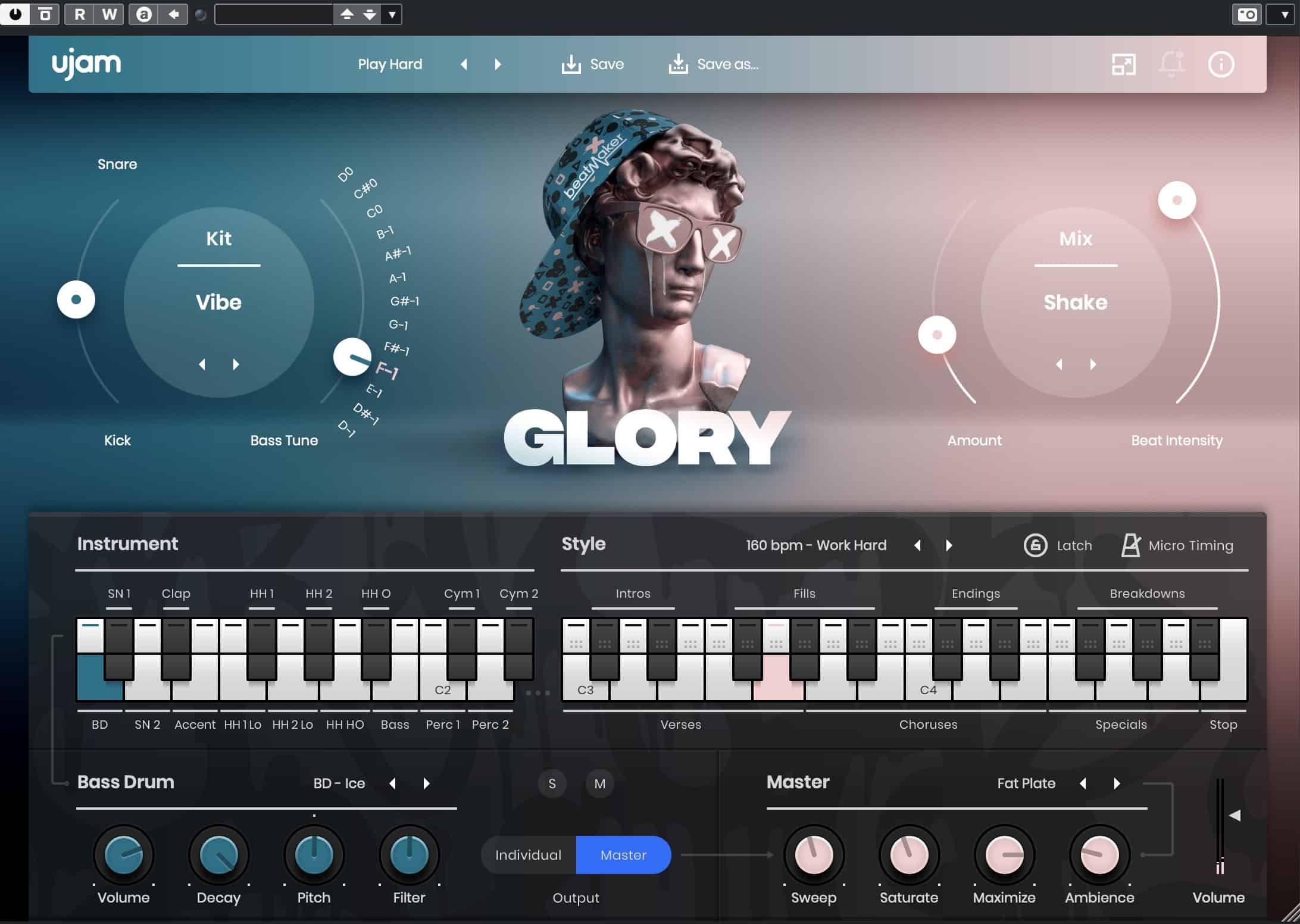
Task: Toggle the Latch icon
Action: pos(1035,545)
